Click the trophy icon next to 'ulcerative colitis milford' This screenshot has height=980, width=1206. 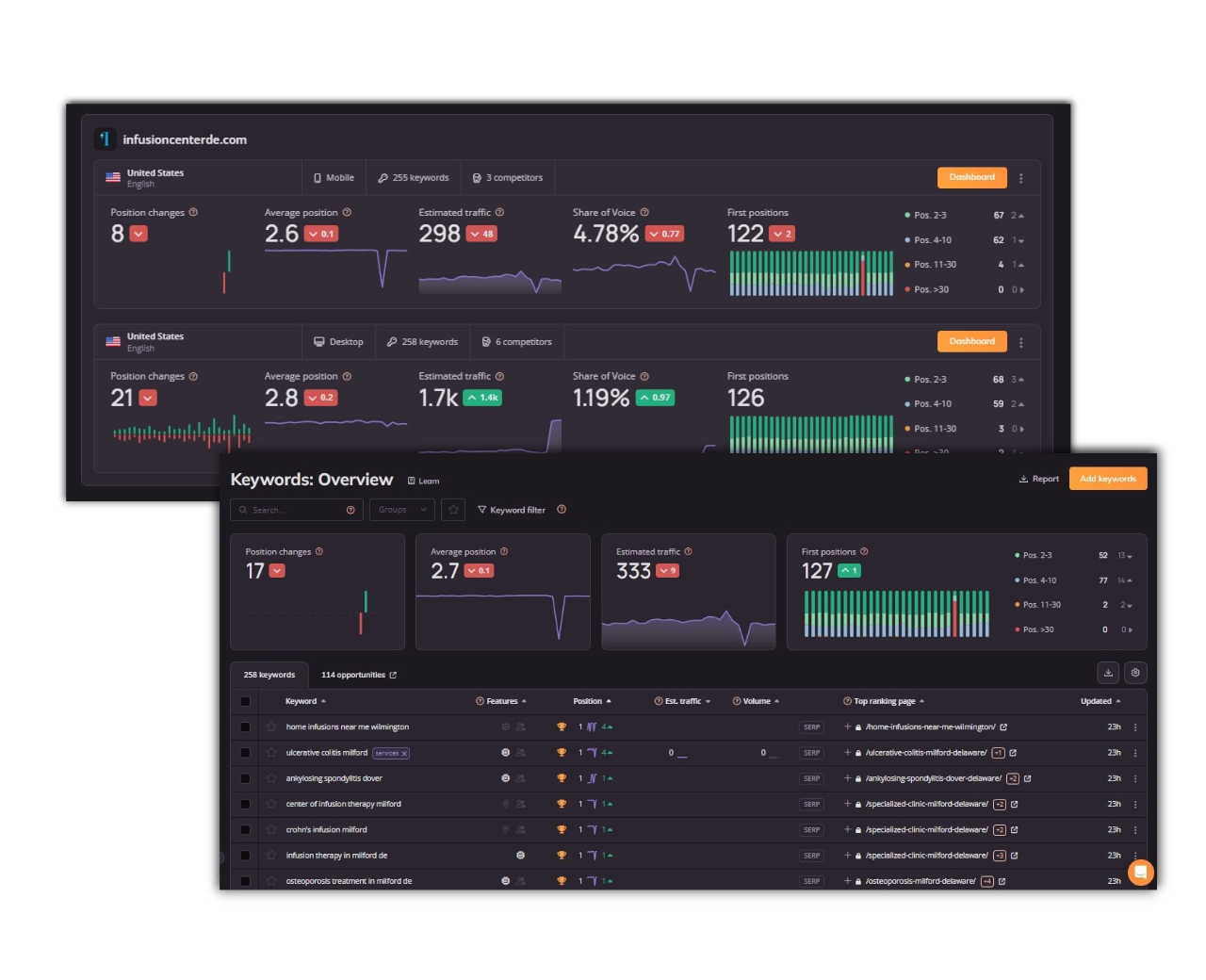tap(562, 752)
